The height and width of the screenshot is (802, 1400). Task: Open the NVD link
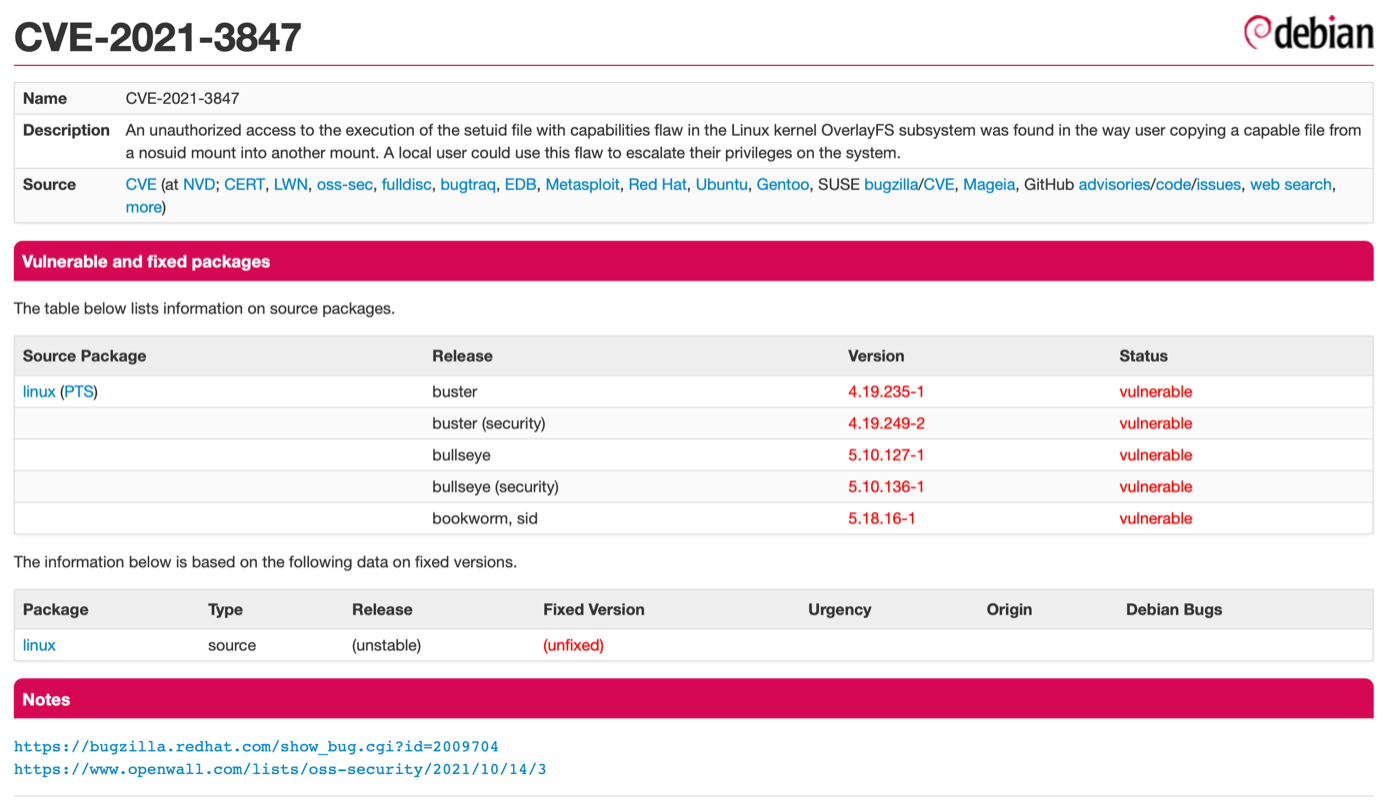199,184
